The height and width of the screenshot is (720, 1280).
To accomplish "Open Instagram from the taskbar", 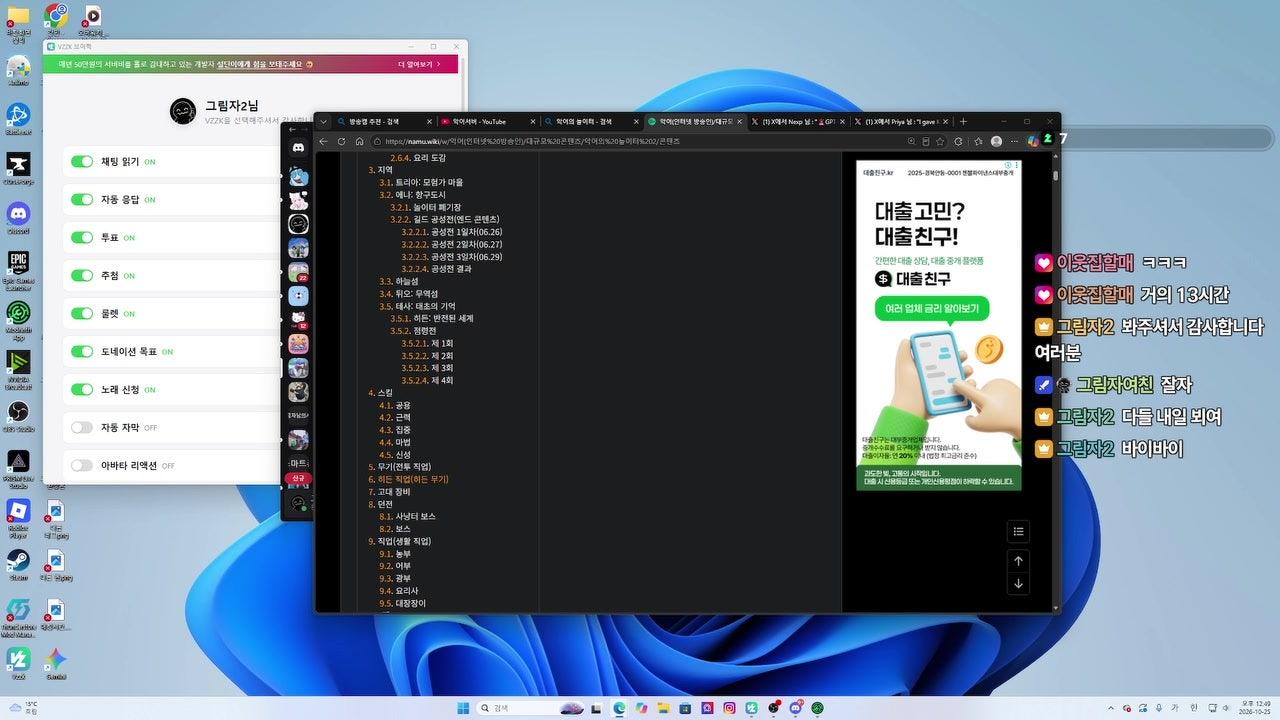I will 729,708.
